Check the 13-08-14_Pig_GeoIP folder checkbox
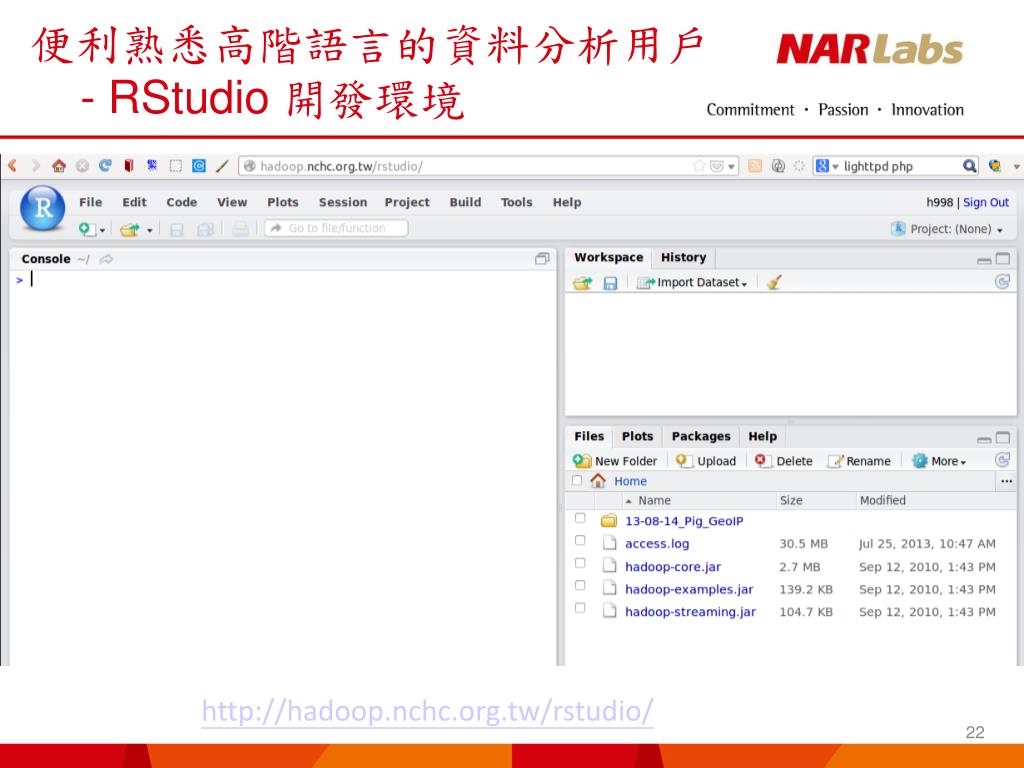The width and height of the screenshot is (1024, 768). point(580,519)
